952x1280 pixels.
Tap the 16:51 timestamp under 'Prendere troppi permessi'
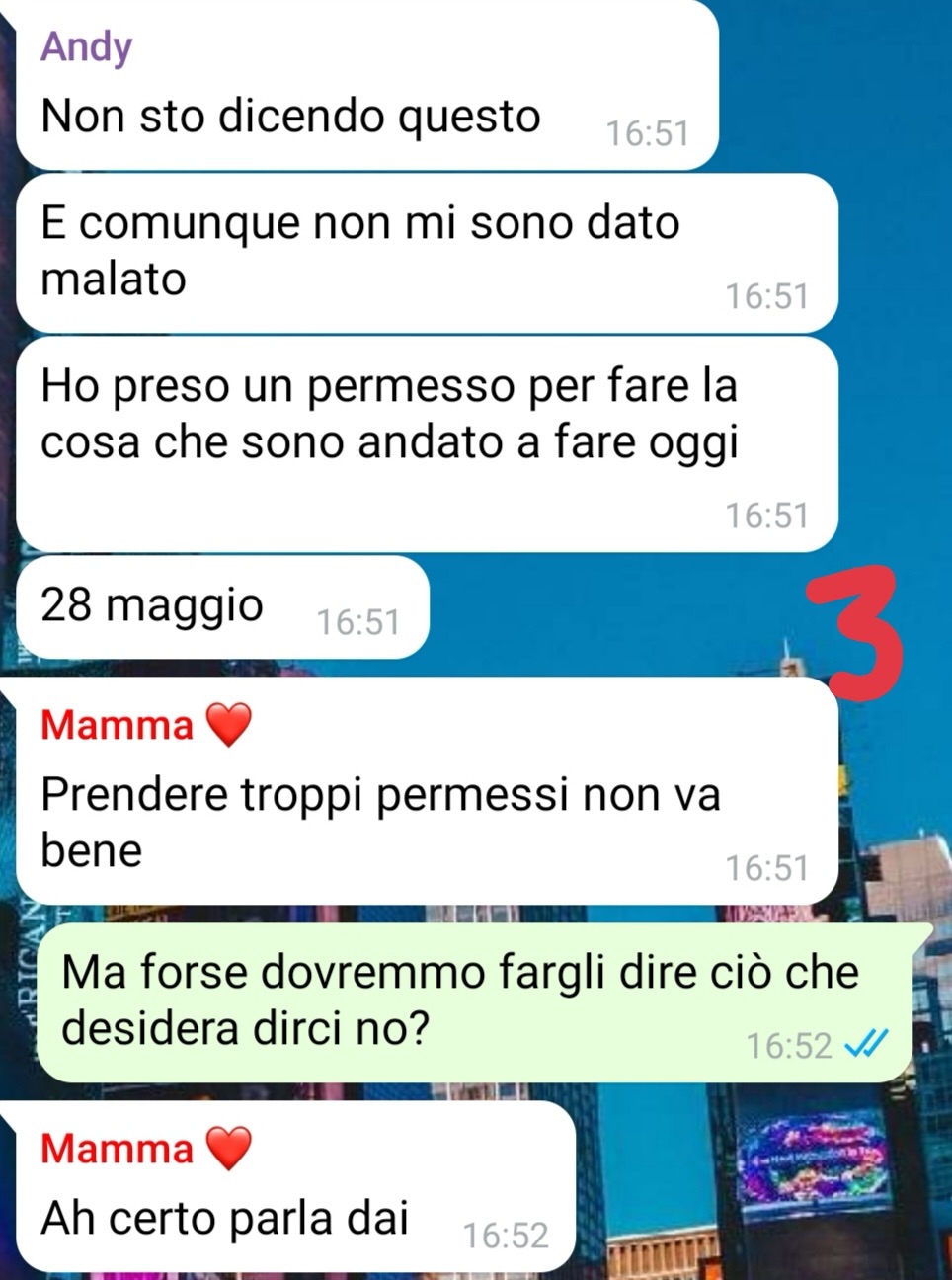pyautogui.click(x=767, y=868)
